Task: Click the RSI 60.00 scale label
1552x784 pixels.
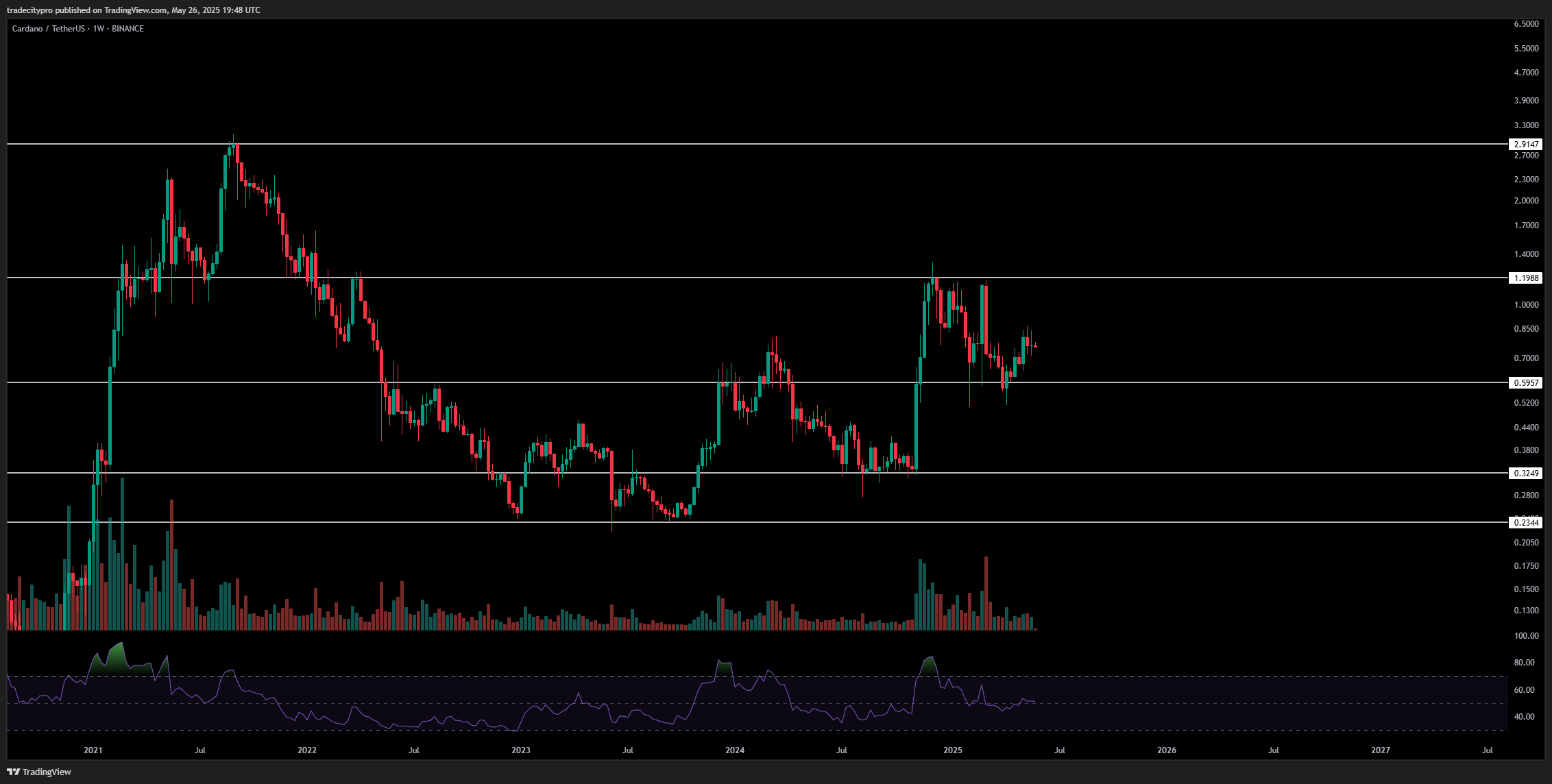Action: click(x=1524, y=689)
